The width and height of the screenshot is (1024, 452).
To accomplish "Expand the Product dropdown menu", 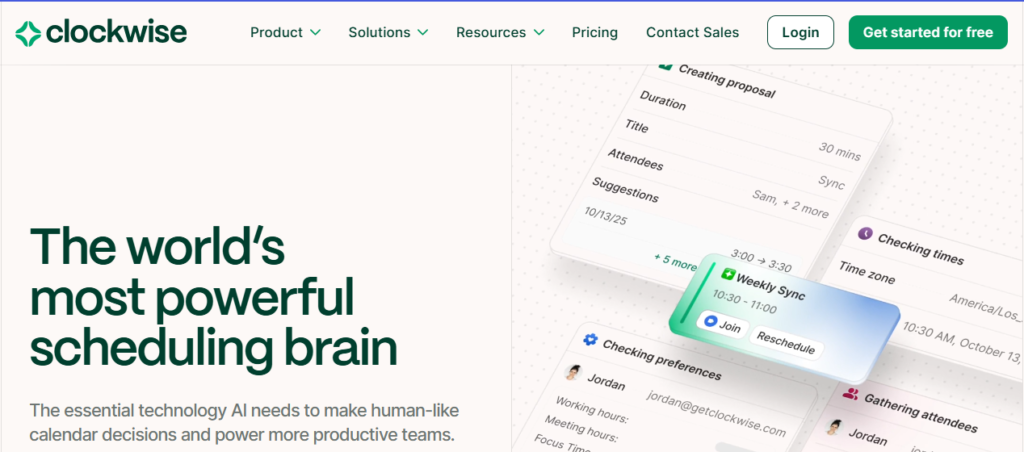I will pos(285,32).
